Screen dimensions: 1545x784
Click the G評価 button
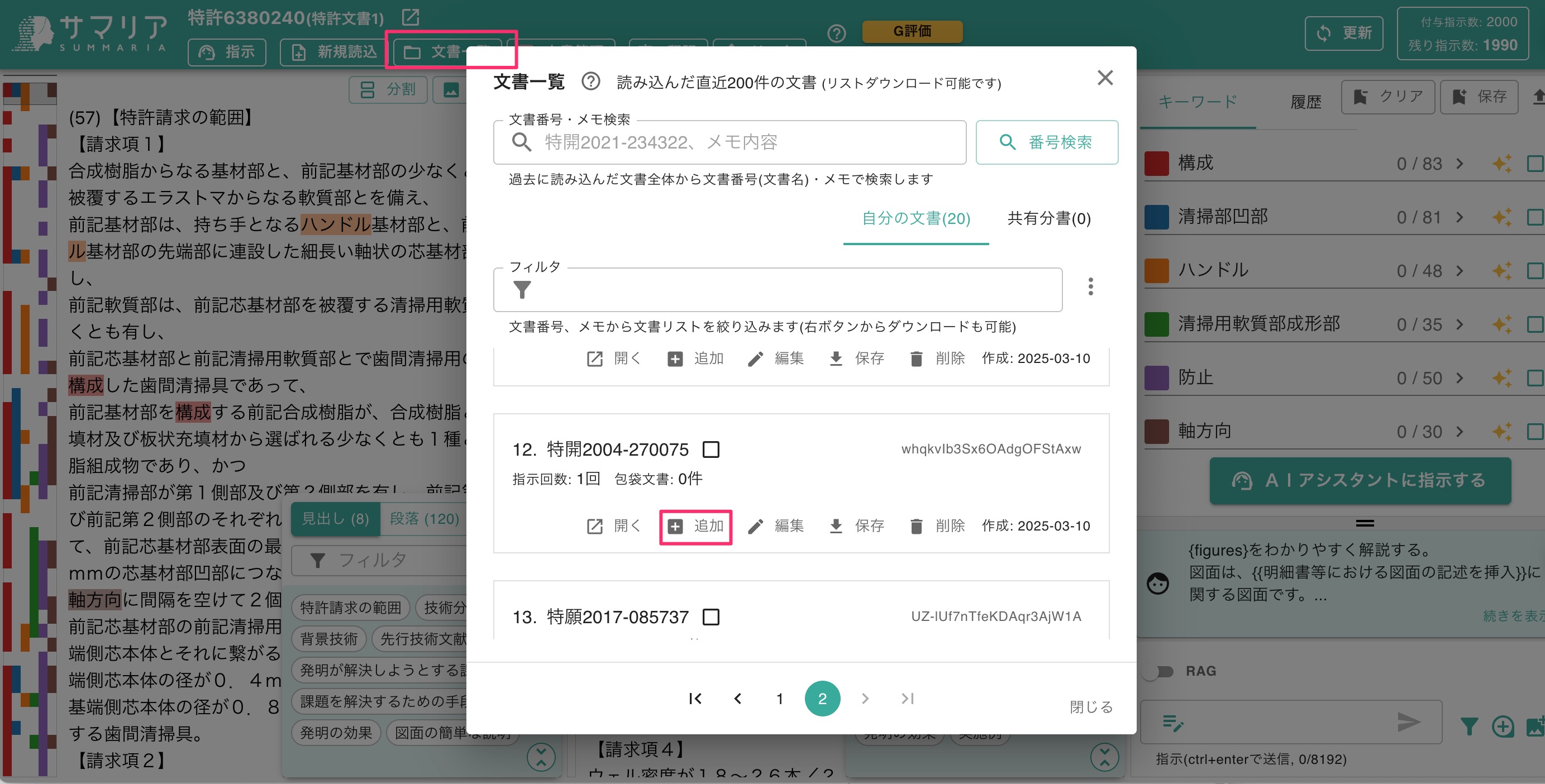point(912,31)
